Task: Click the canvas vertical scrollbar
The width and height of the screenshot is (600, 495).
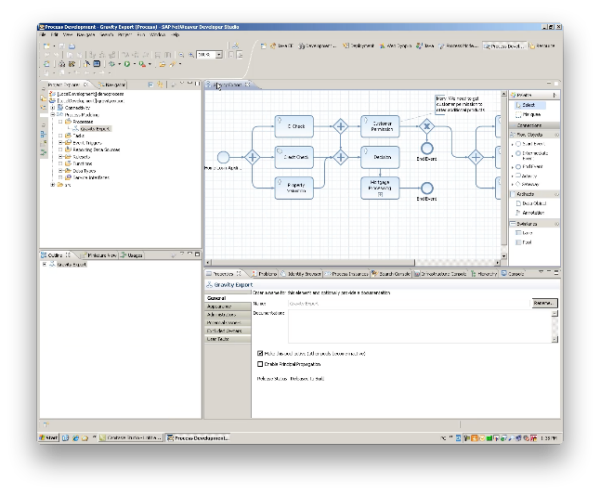Action: tap(504, 170)
